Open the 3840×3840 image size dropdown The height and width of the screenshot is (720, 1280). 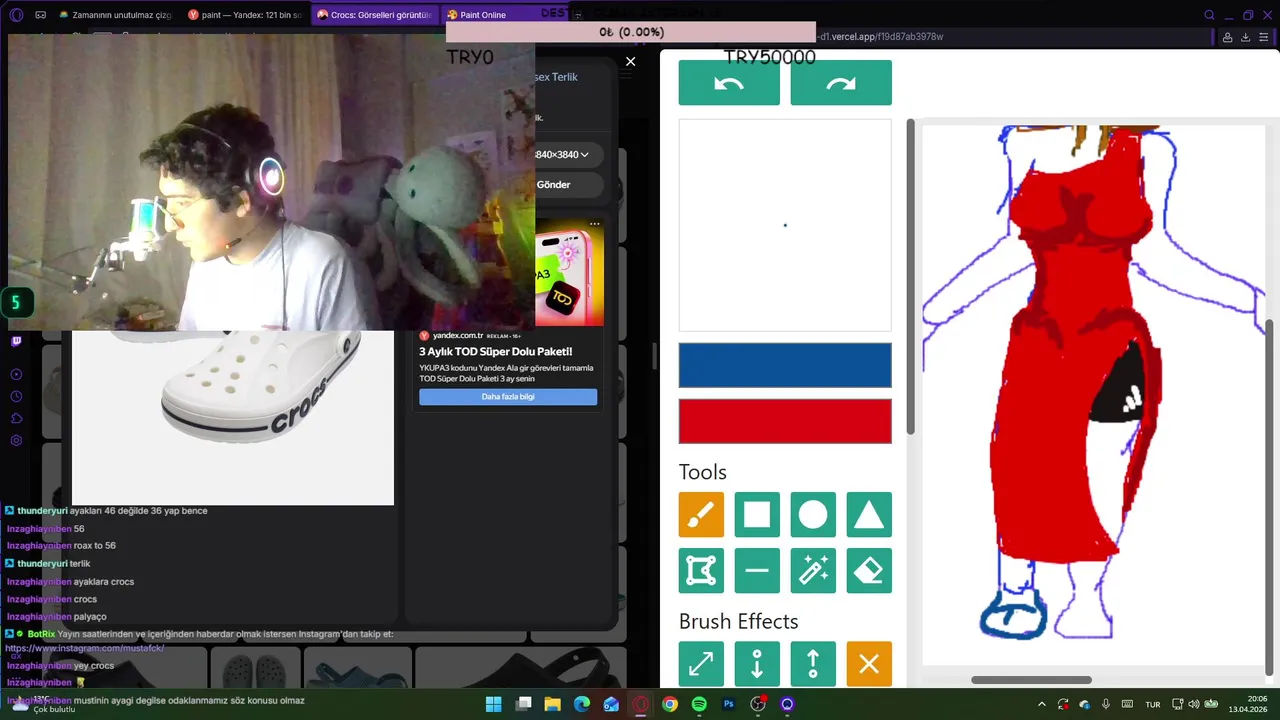pos(560,155)
